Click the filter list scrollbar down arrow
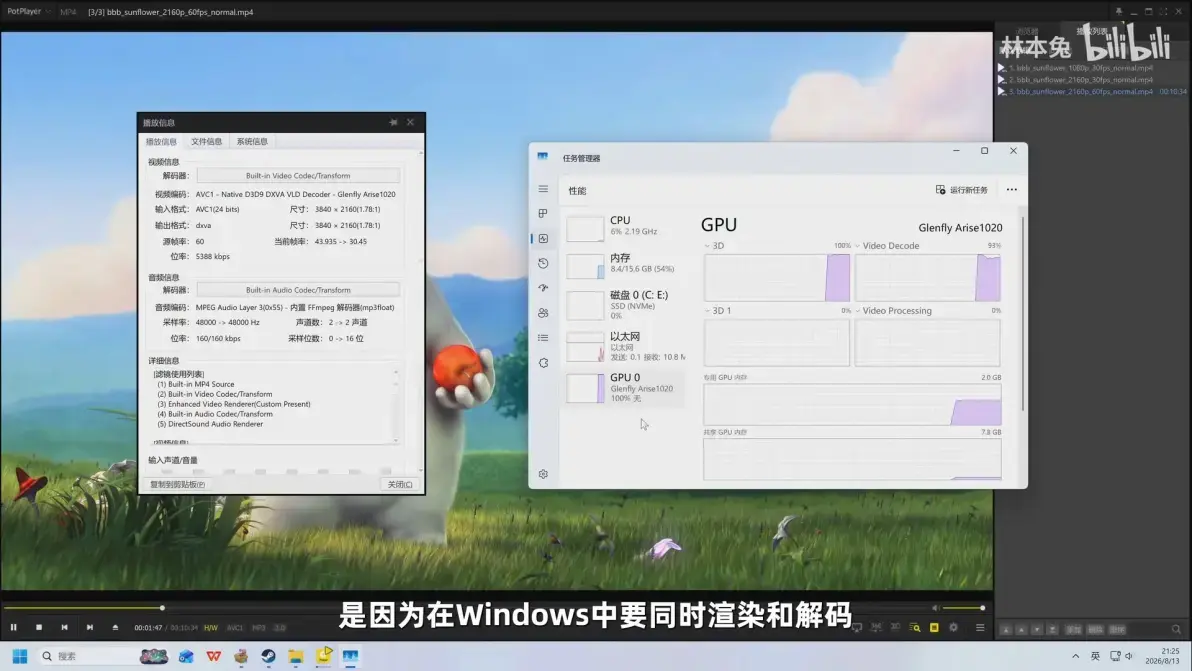 (395, 440)
